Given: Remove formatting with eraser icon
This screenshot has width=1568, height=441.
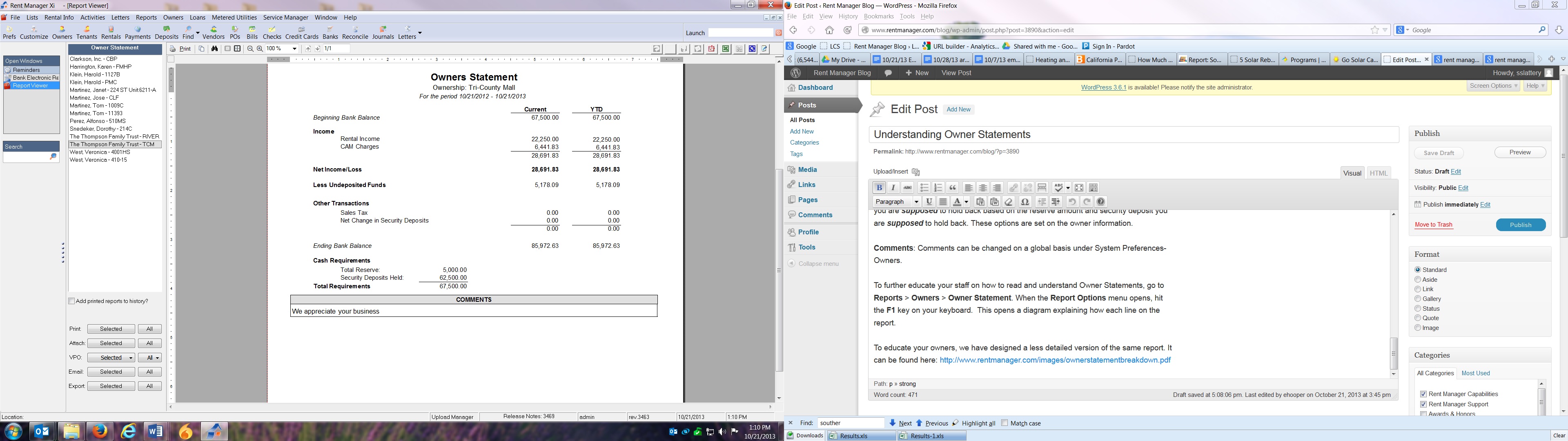Looking at the screenshot, I should (x=1009, y=202).
